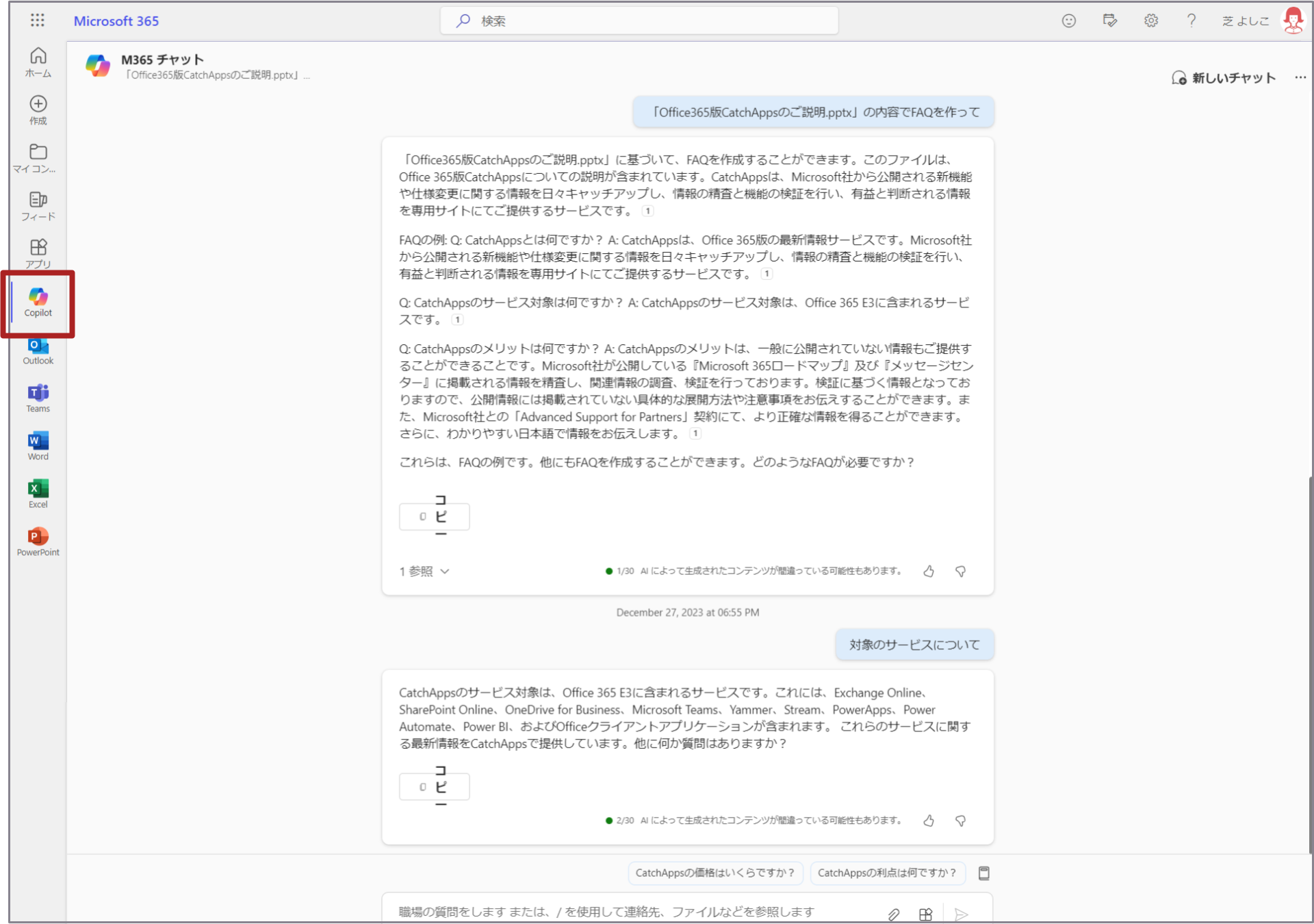Launch Word from the sidebar
Image resolution: width=1314 pixels, height=924 pixels.
tap(38, 446)
